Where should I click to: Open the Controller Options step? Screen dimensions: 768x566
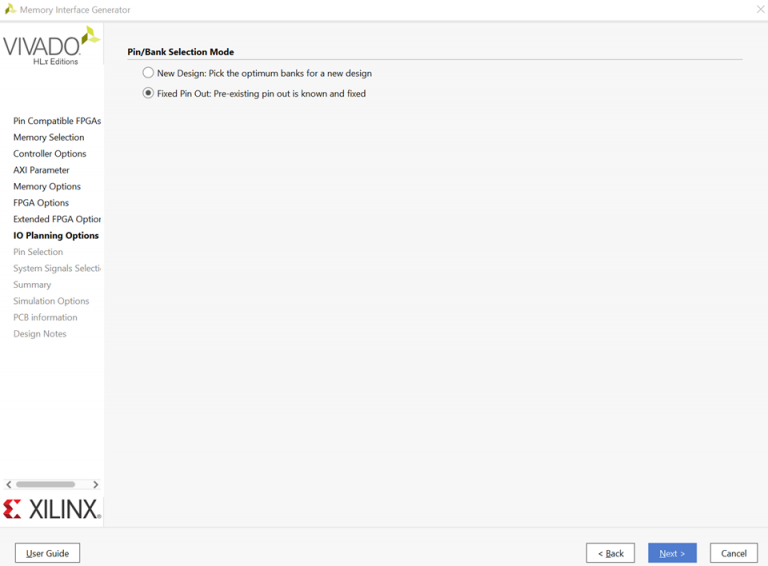(x=49, y=154)
